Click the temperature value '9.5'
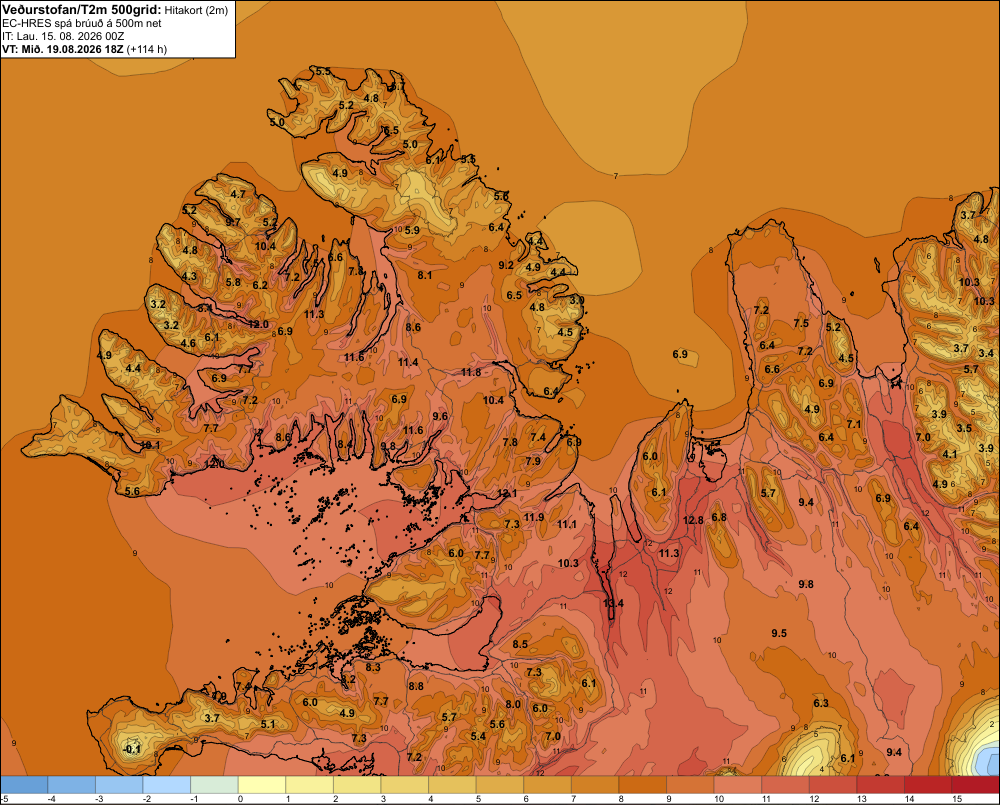Image resolution: width=1000 pixels, height=805 pixels. pyautogui.click(x=779, y=633)
